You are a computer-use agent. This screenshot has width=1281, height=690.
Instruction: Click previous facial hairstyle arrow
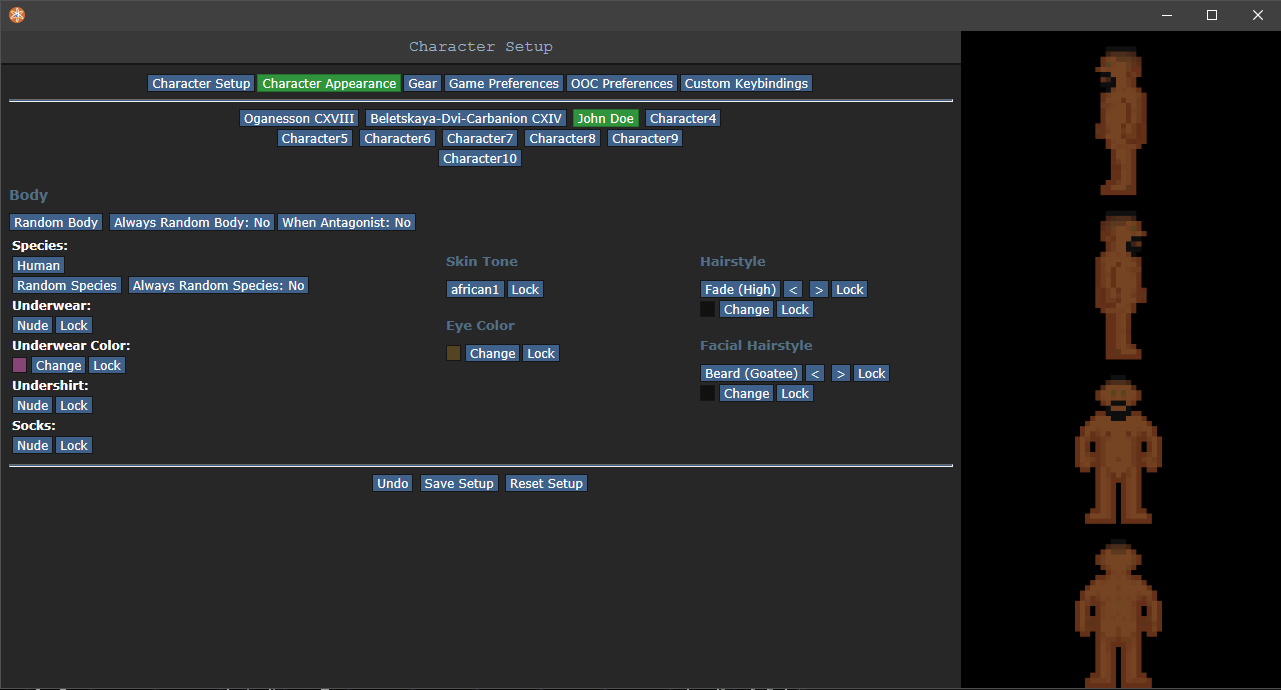(x=815, y=374)
